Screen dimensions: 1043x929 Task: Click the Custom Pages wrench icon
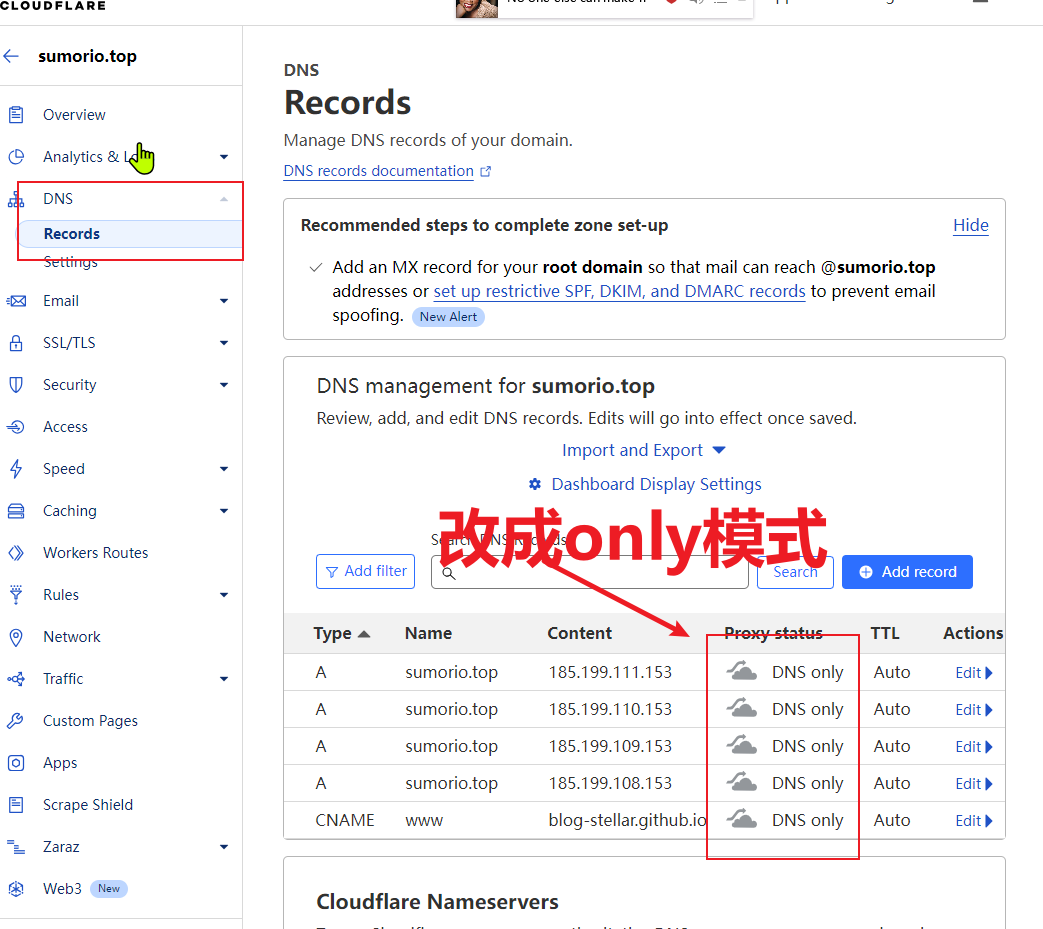coord(16,721)
